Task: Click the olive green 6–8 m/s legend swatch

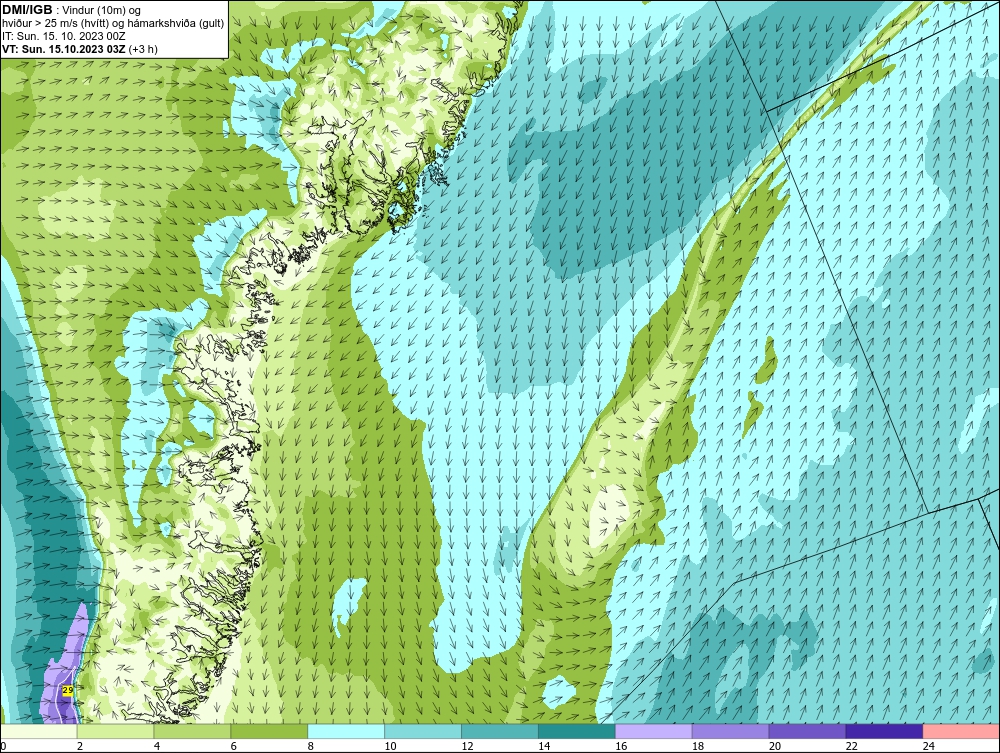Action: pyautogui.click(x=269, y=731)
